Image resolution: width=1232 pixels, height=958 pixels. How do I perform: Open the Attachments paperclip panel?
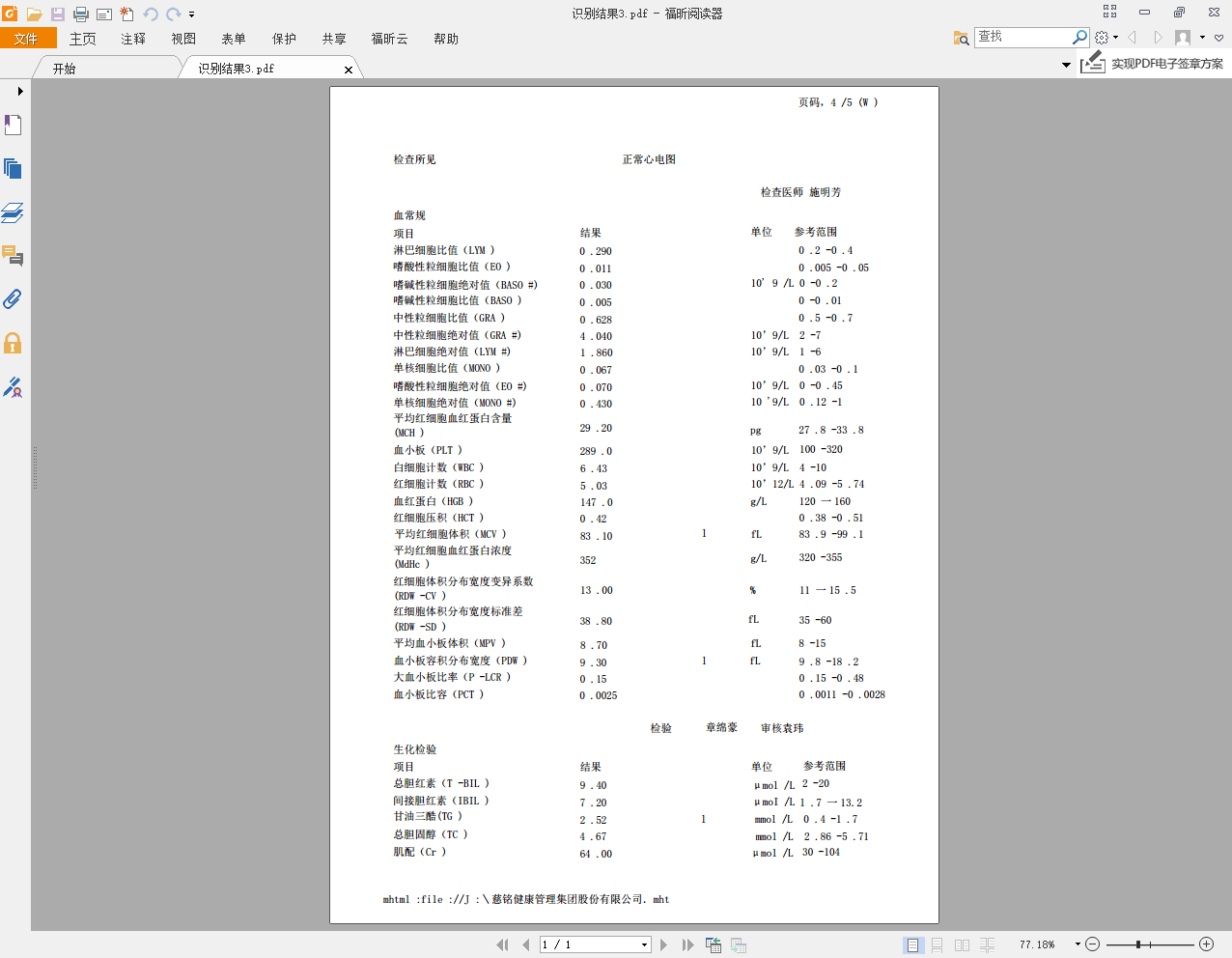click(13, 299)
